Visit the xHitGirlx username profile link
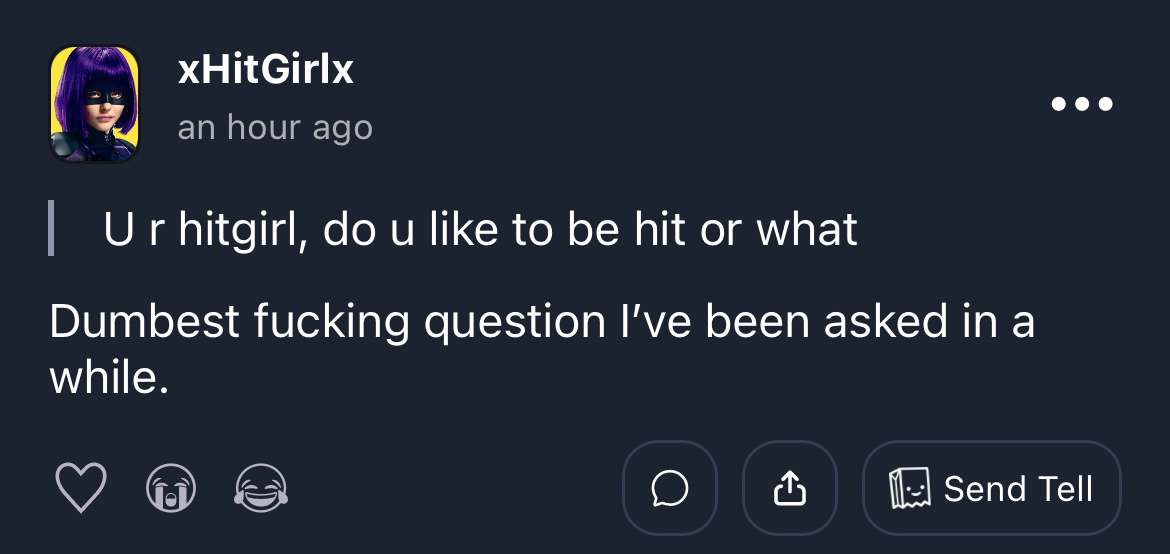Viewport: 1170px width, 554px height. pos(265,70)
